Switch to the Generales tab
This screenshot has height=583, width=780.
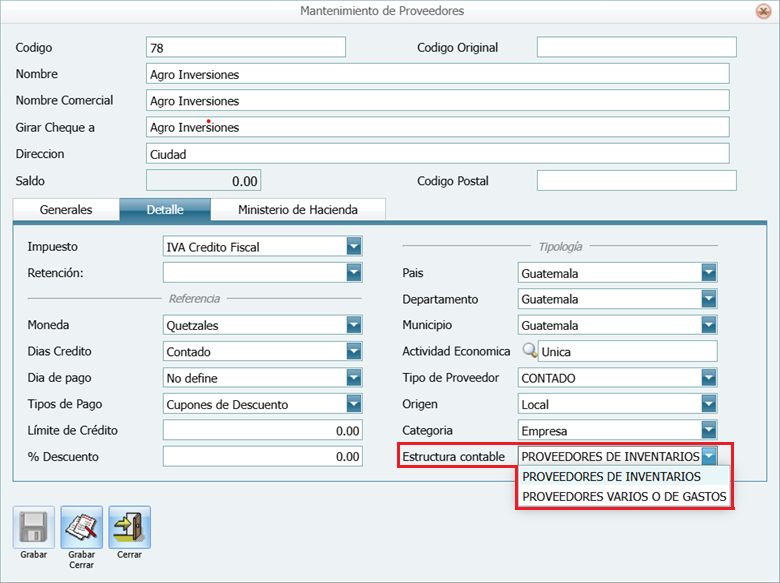click(x=66, y=209)
